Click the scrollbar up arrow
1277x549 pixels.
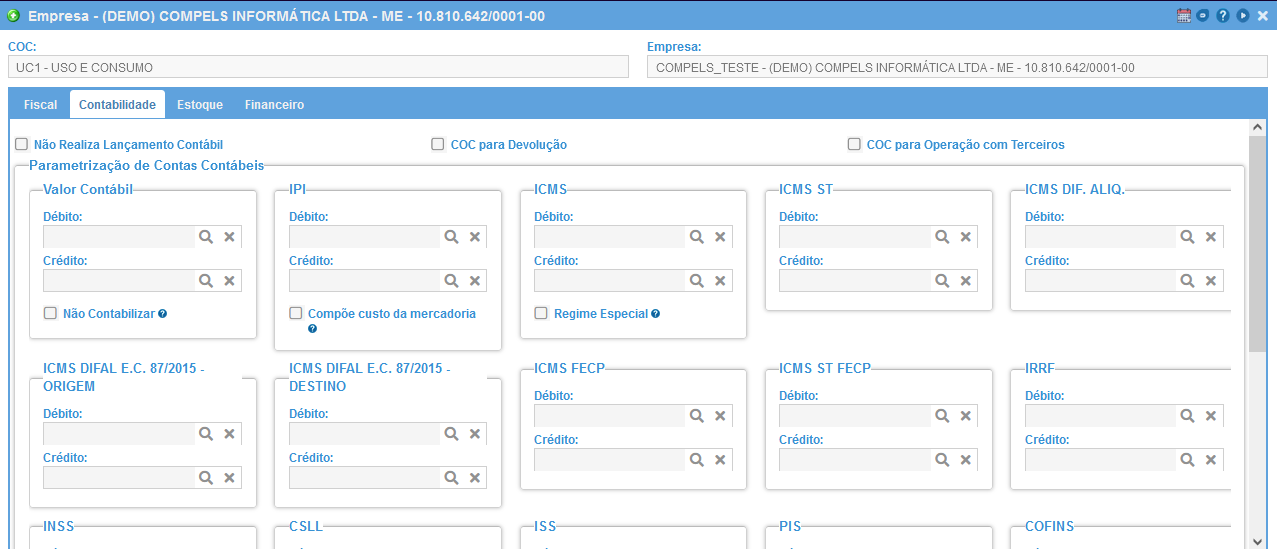click(x=1257, y=128)
